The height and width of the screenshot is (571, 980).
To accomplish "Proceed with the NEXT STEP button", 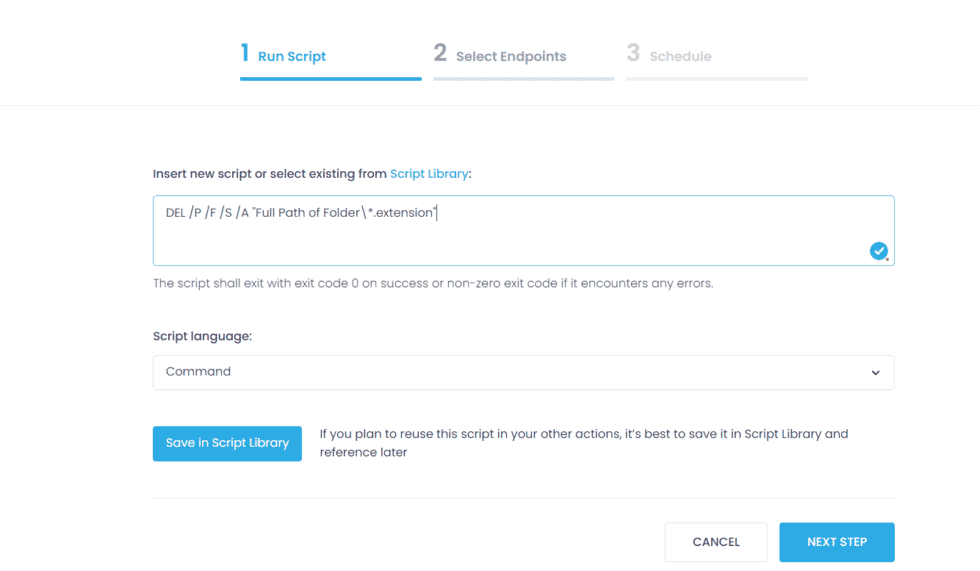I will [x=837, y=542].
